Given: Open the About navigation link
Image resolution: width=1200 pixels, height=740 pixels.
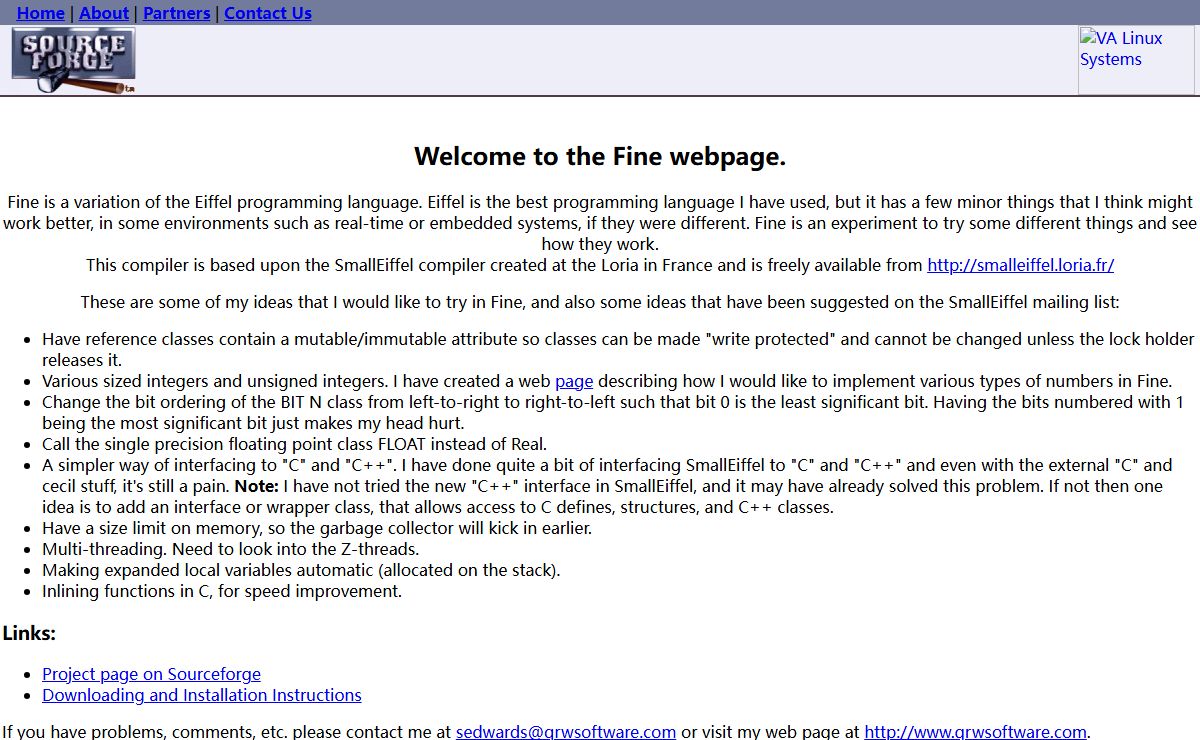Looking at the screenshot, I should click(104, 13).
